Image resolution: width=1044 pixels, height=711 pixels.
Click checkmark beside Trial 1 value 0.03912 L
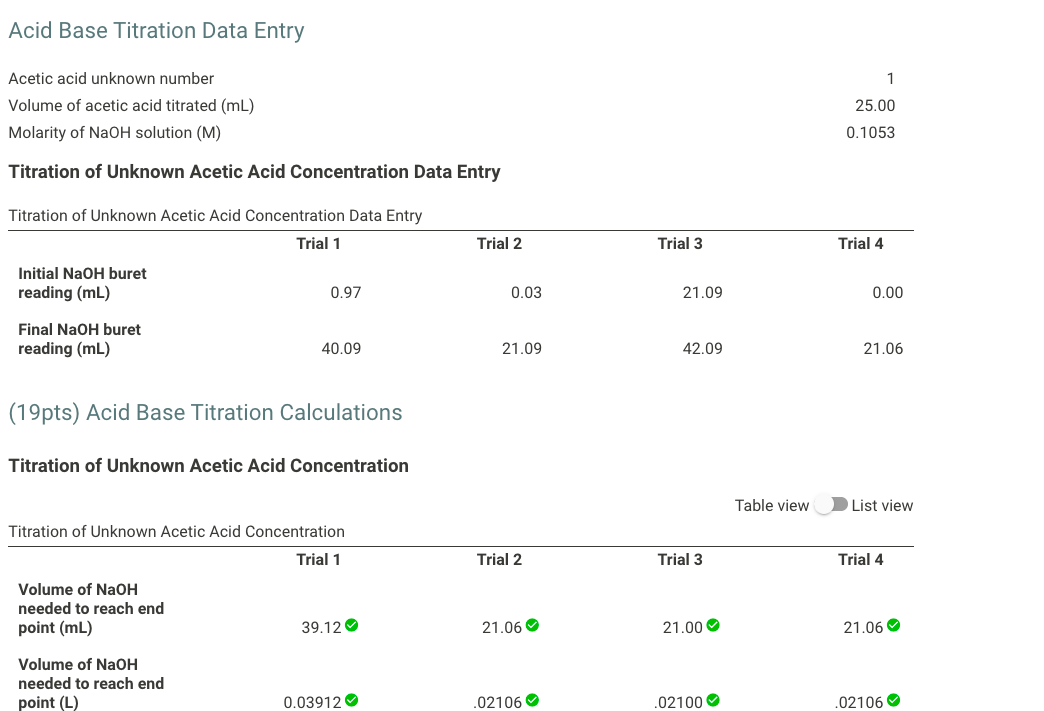[x=351, y=701]
